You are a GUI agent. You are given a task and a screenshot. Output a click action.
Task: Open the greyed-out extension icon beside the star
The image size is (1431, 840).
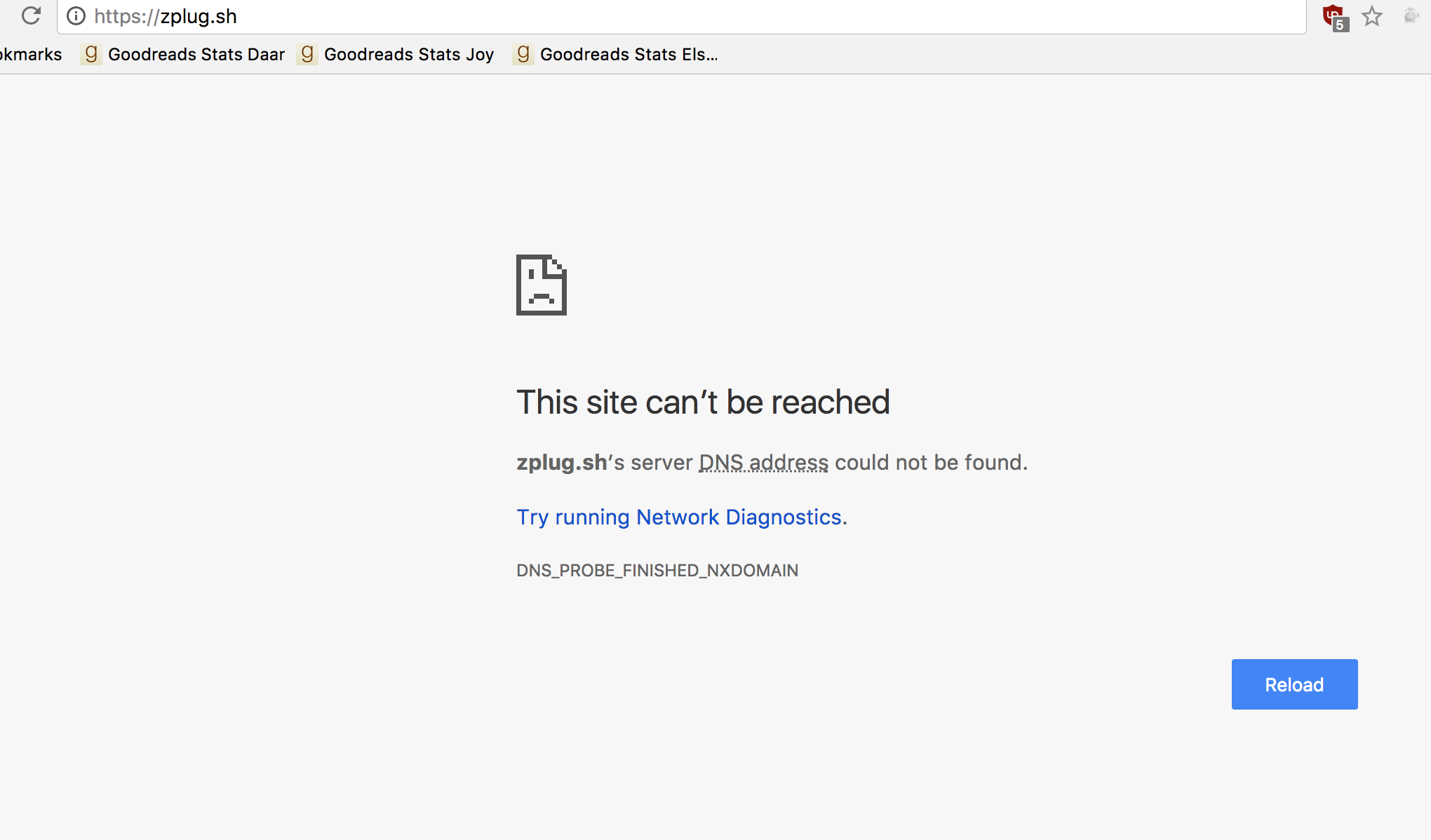[1412, 15]
